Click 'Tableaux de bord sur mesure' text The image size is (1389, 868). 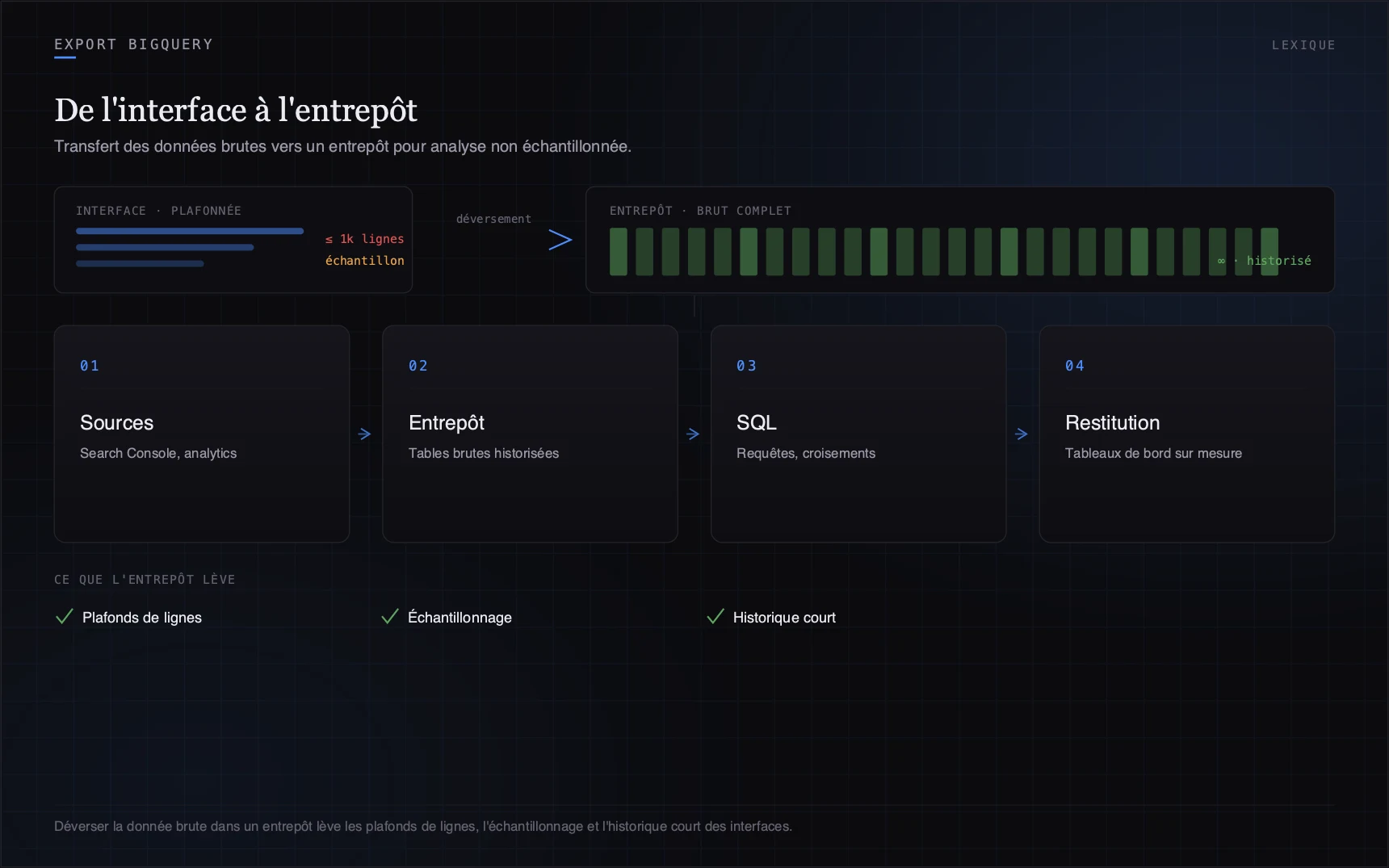tap(1153, 453)
